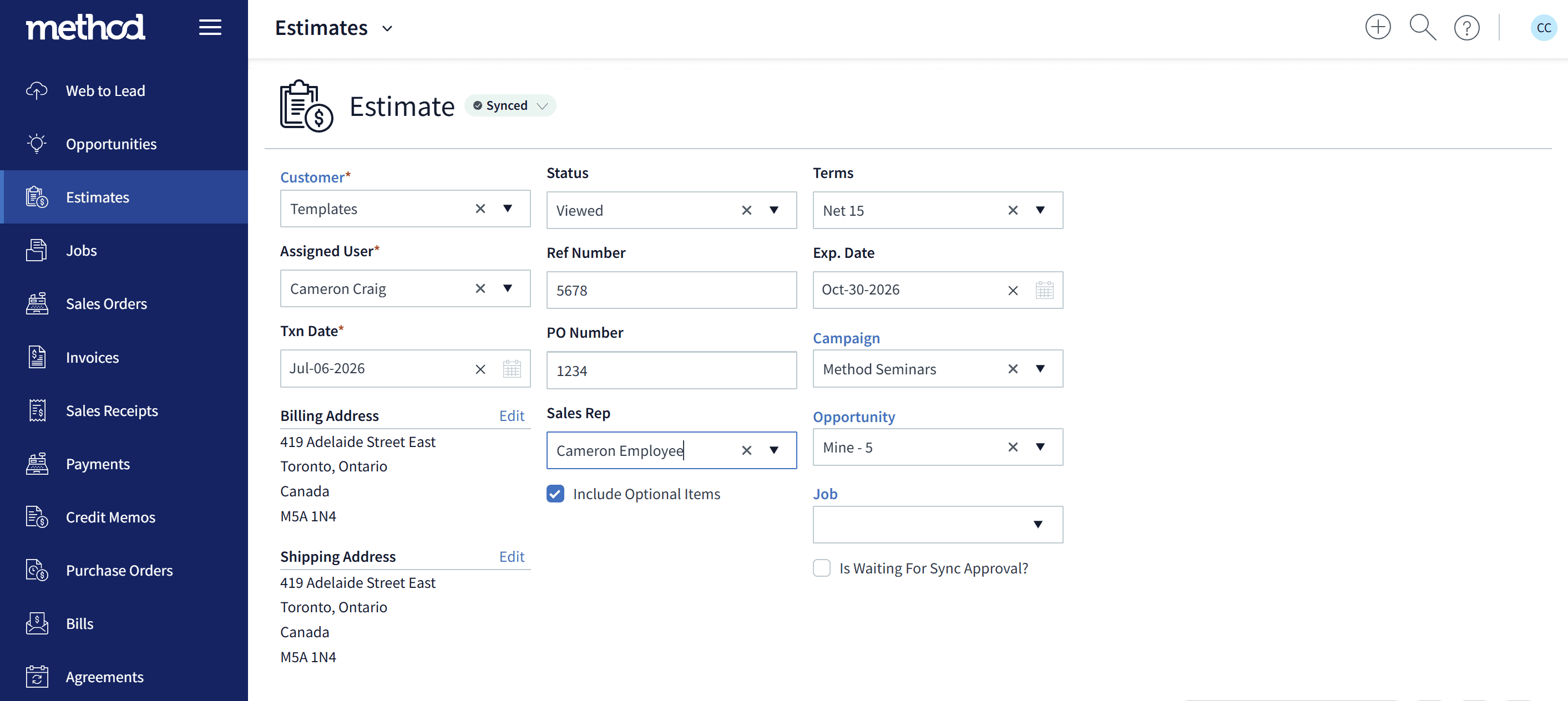Edit the Shipping Address
The height and width of the screenshot is (701, 1568).
tap(512, 557)
